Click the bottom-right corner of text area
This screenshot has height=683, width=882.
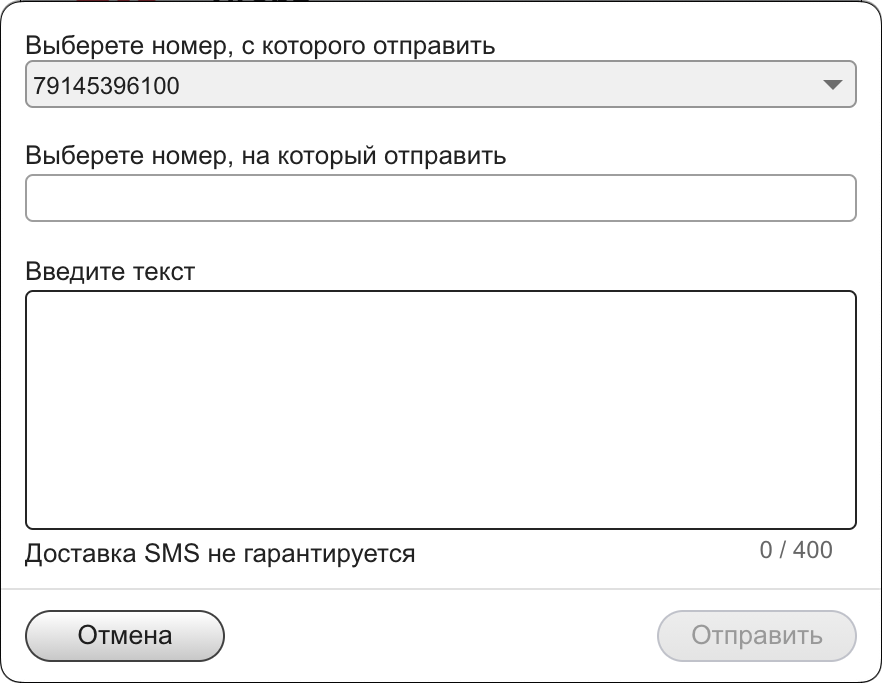point(849,521)
